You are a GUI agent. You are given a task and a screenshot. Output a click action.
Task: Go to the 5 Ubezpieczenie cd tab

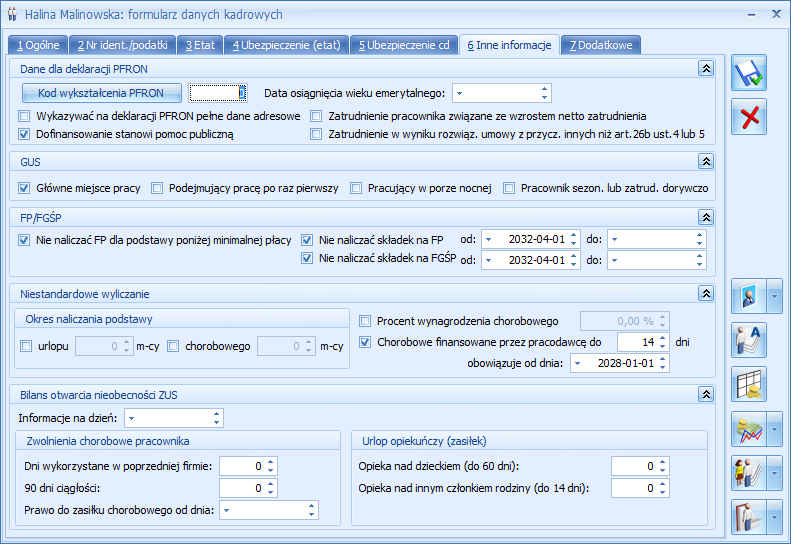point(404,45)
